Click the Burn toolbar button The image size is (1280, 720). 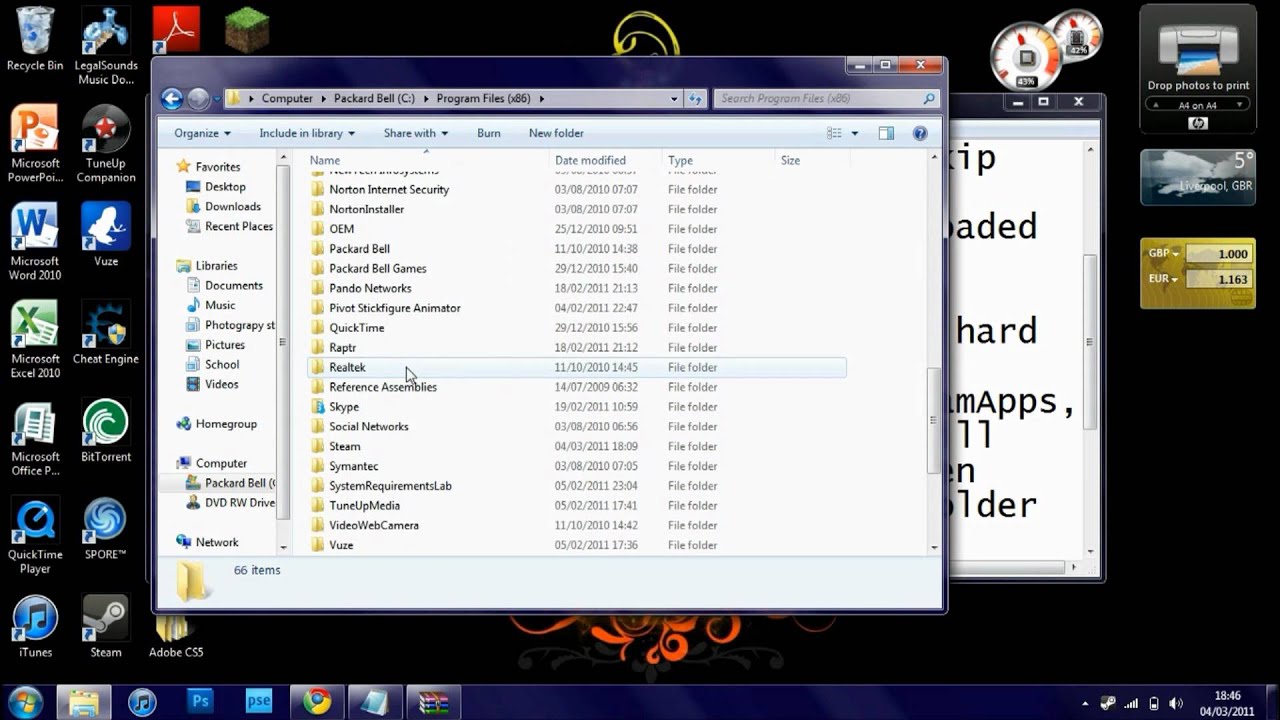(488, 133)
